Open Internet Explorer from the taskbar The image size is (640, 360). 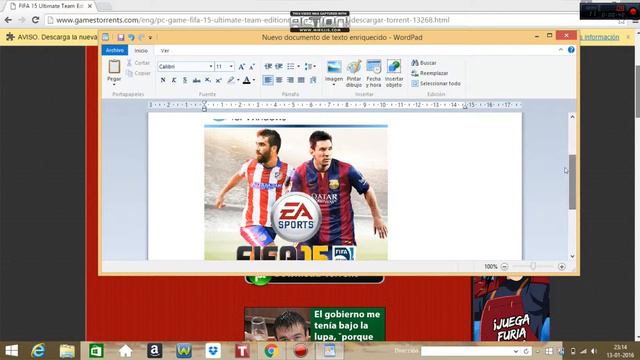tap(38, 351)
